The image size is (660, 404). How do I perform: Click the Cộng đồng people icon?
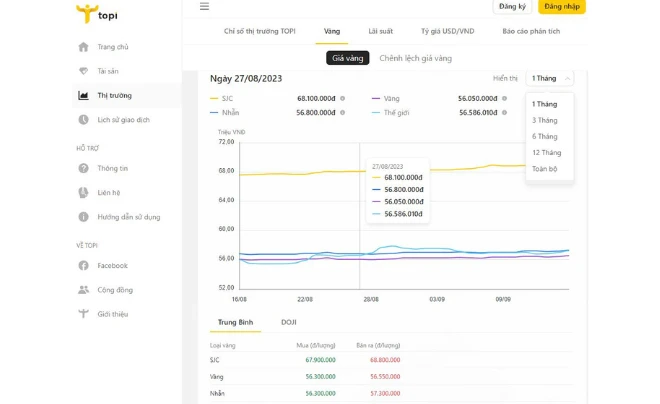point(83,290)
